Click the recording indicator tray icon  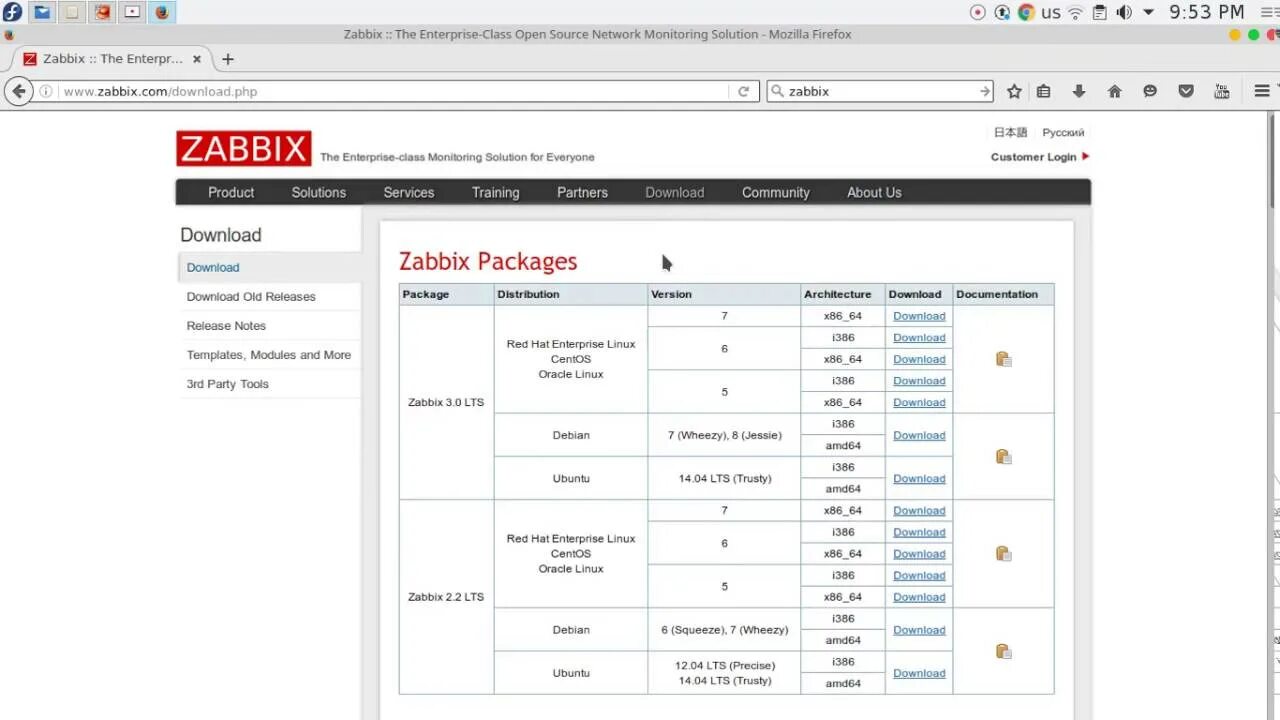[x=978, y=12]
